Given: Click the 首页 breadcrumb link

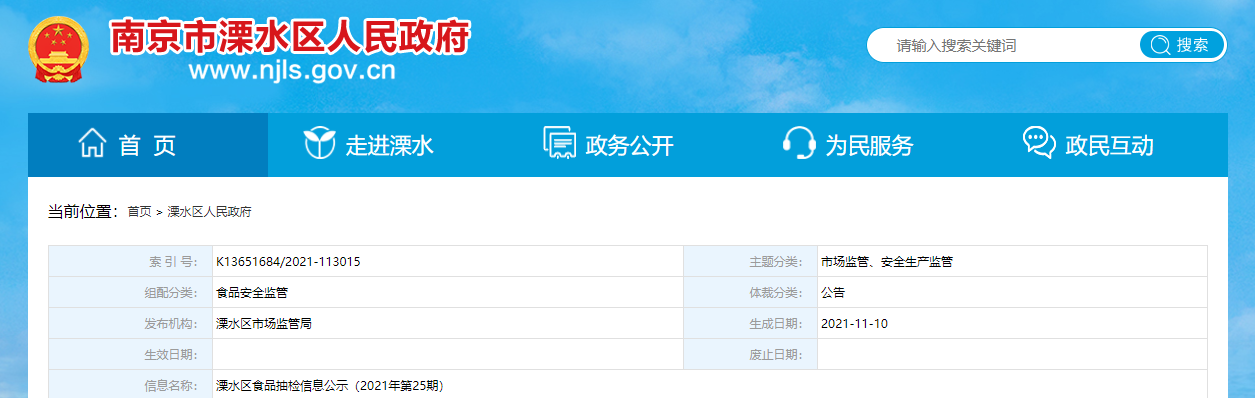Looking at the screenshot, I should 139,212.
